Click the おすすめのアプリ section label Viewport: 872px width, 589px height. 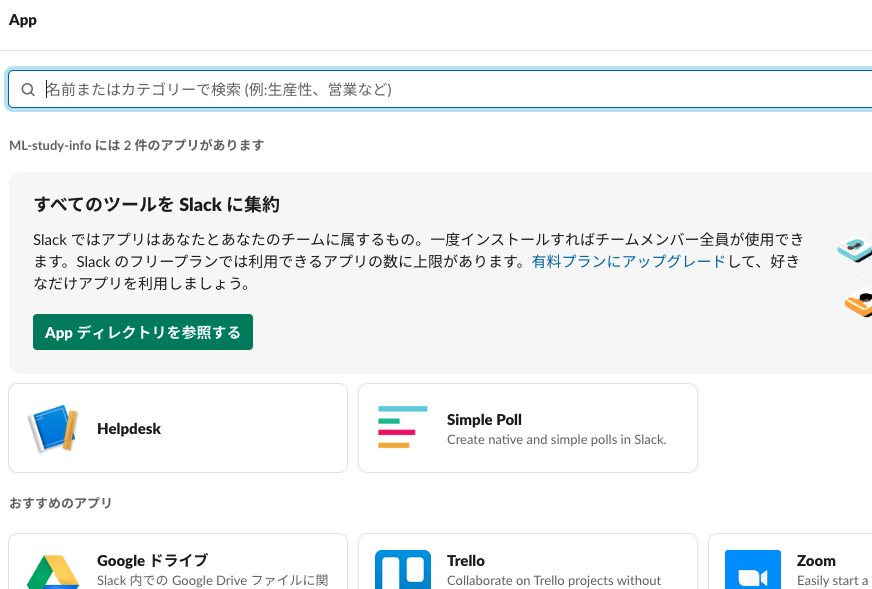pyautogui.click(x=61, y=503)
